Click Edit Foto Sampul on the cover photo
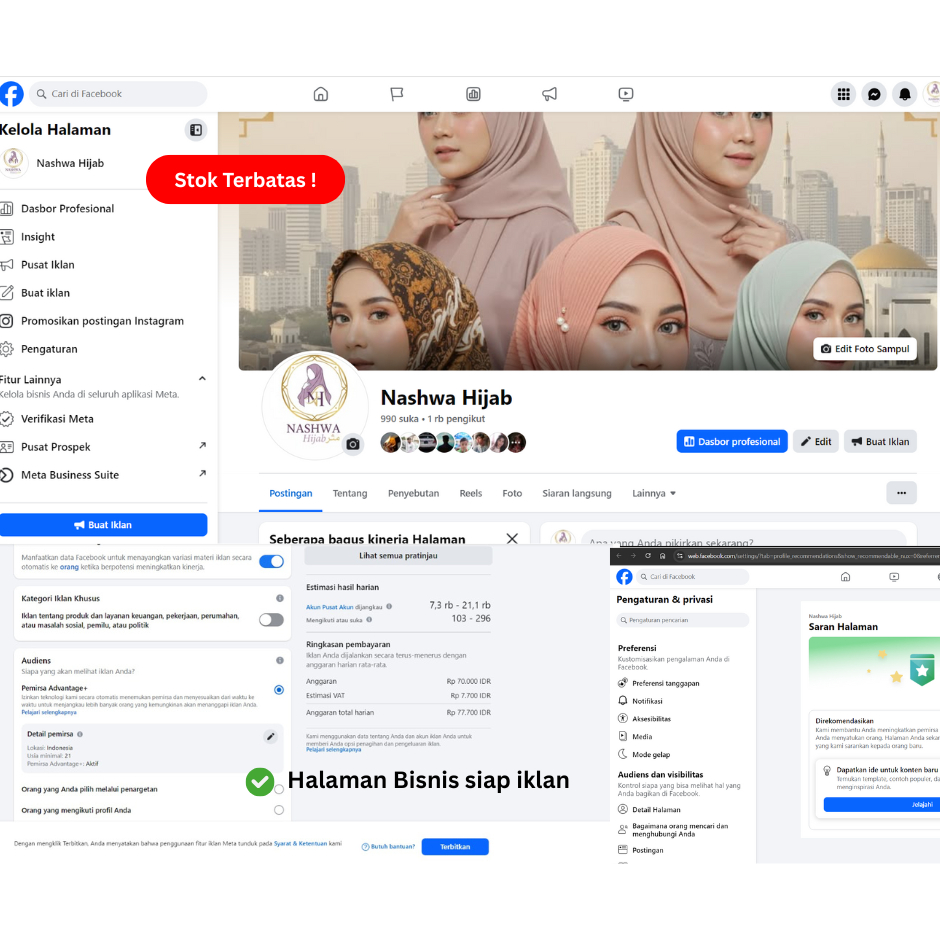940x940 pixels. [x=864, y=348]
